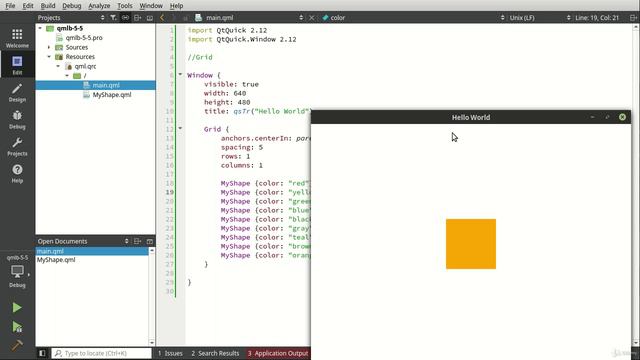
Task: Fold the Grid code block
Action: click(180, 129)
